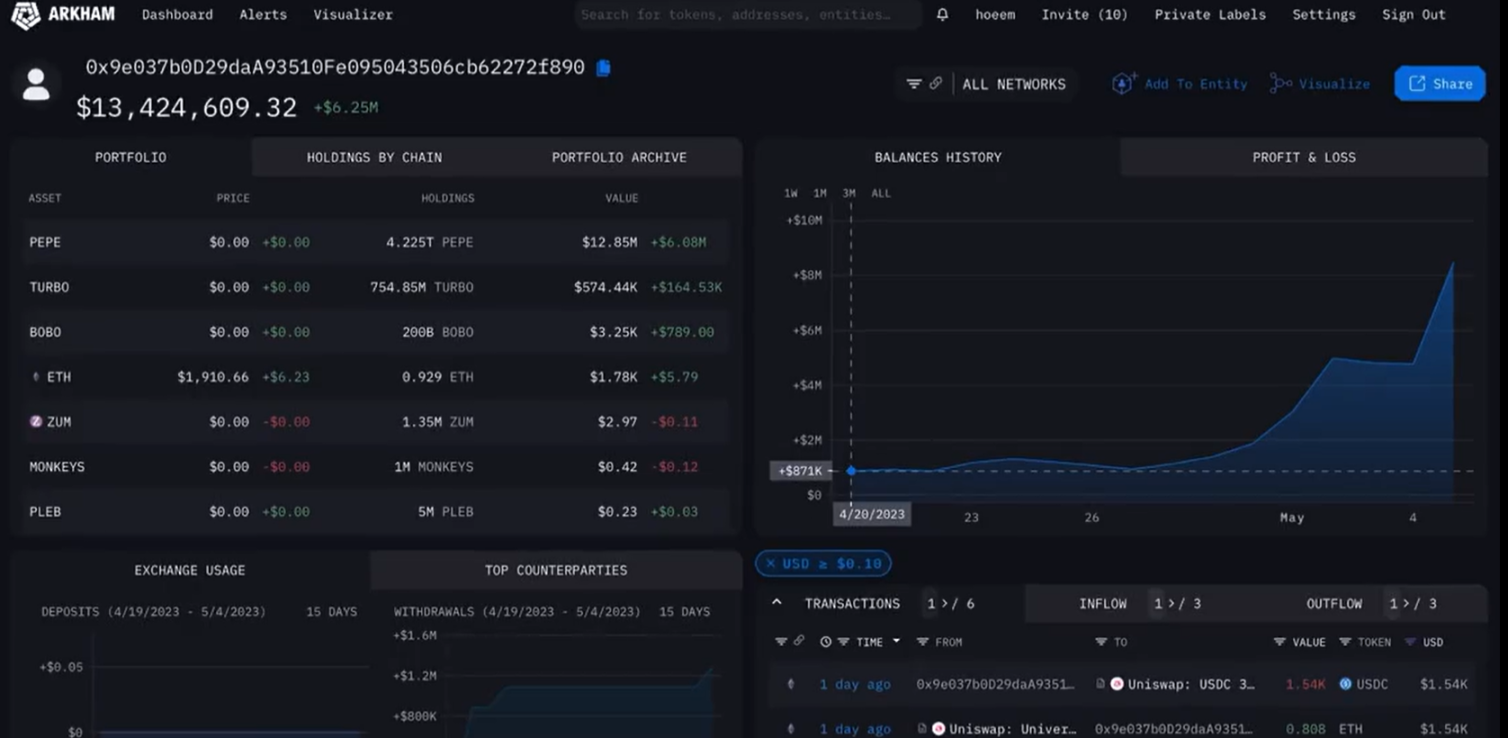This screenshot has width=1508, height=738.
Task: Open the TOKEN column filter
Action: click(1346, 642)
